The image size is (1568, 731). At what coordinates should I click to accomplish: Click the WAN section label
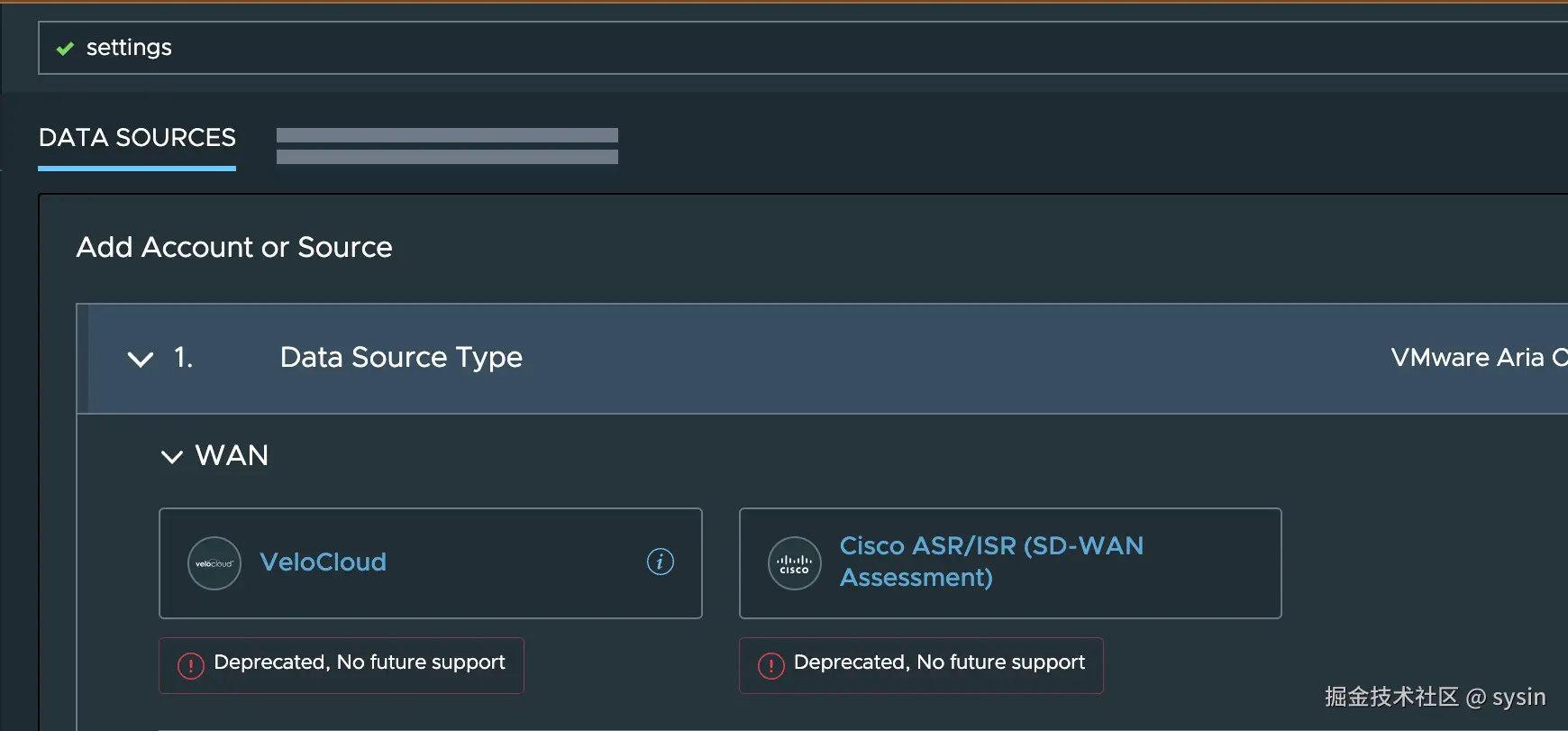click(232, 455)
